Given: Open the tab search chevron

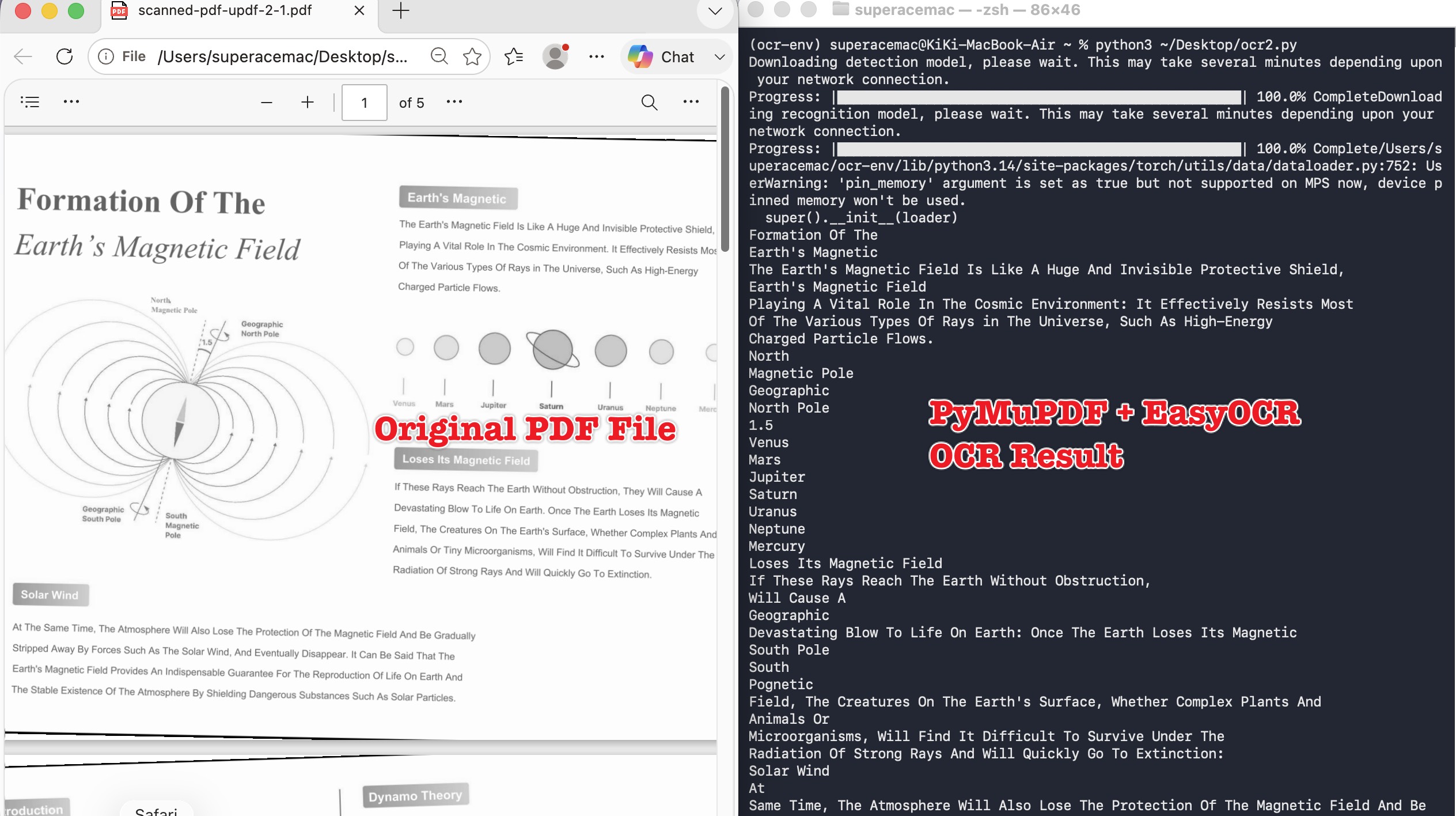Looking at the screenshot, I should [715, 12].
